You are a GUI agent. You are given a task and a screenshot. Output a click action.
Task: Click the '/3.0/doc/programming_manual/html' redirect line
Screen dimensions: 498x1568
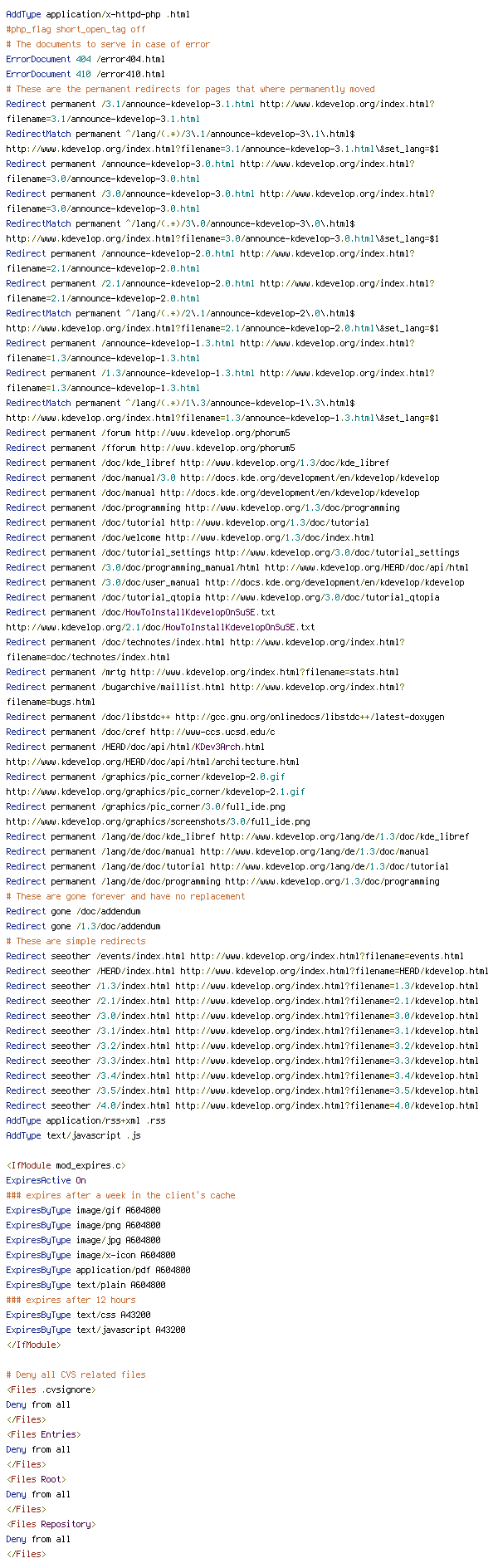tap(237, 567)
